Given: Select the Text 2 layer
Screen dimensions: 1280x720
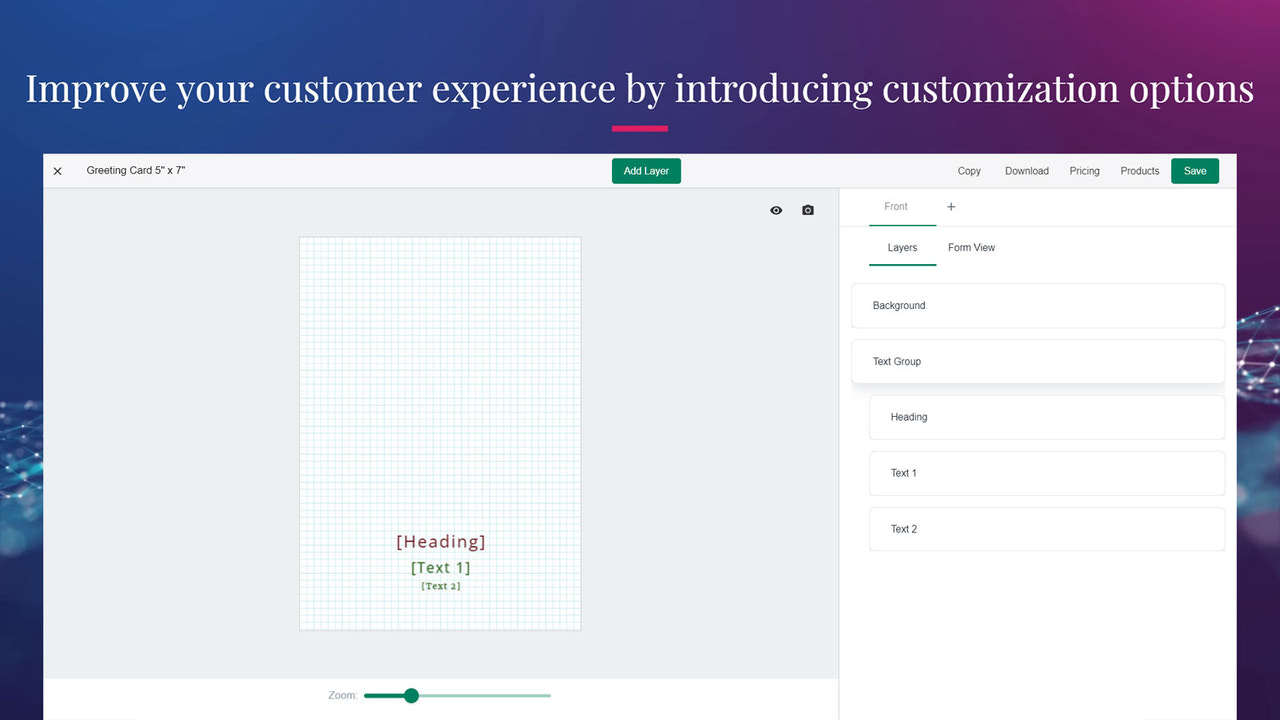Looking at the screenshot, I should pos(1046,529).
